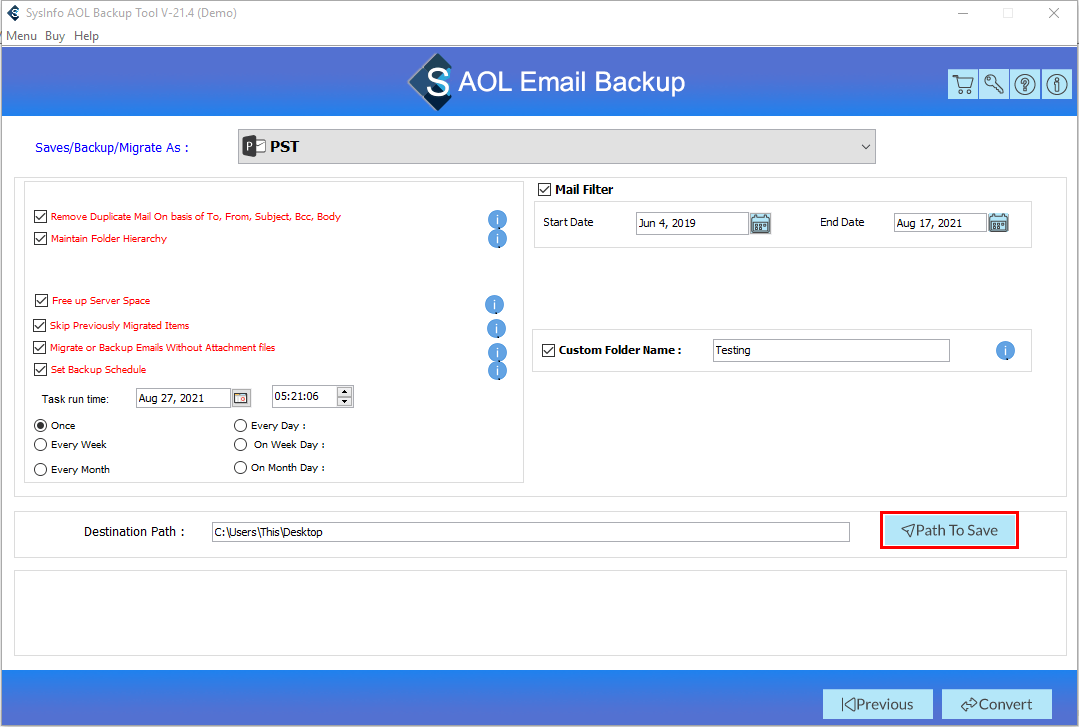Click the Task run time label
The width and height of the screenshot is (1079, 727).
coord(75,399)
